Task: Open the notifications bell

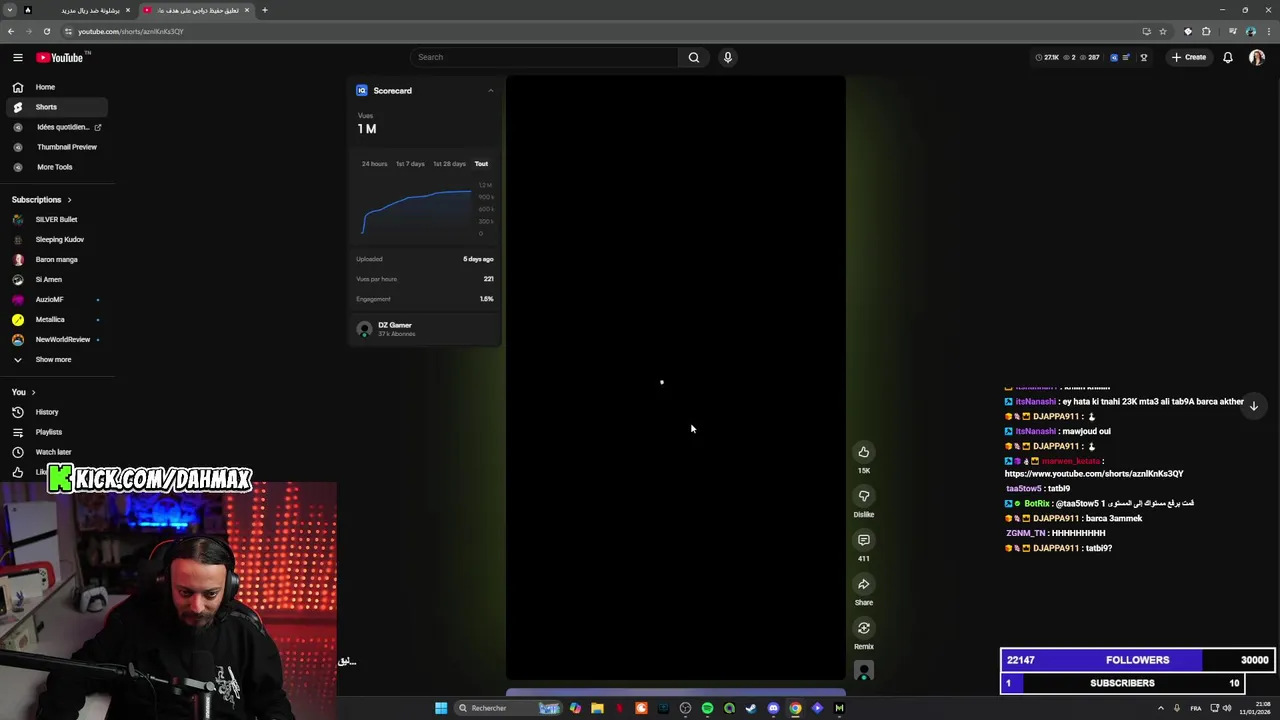Action: coord(1228,57)
